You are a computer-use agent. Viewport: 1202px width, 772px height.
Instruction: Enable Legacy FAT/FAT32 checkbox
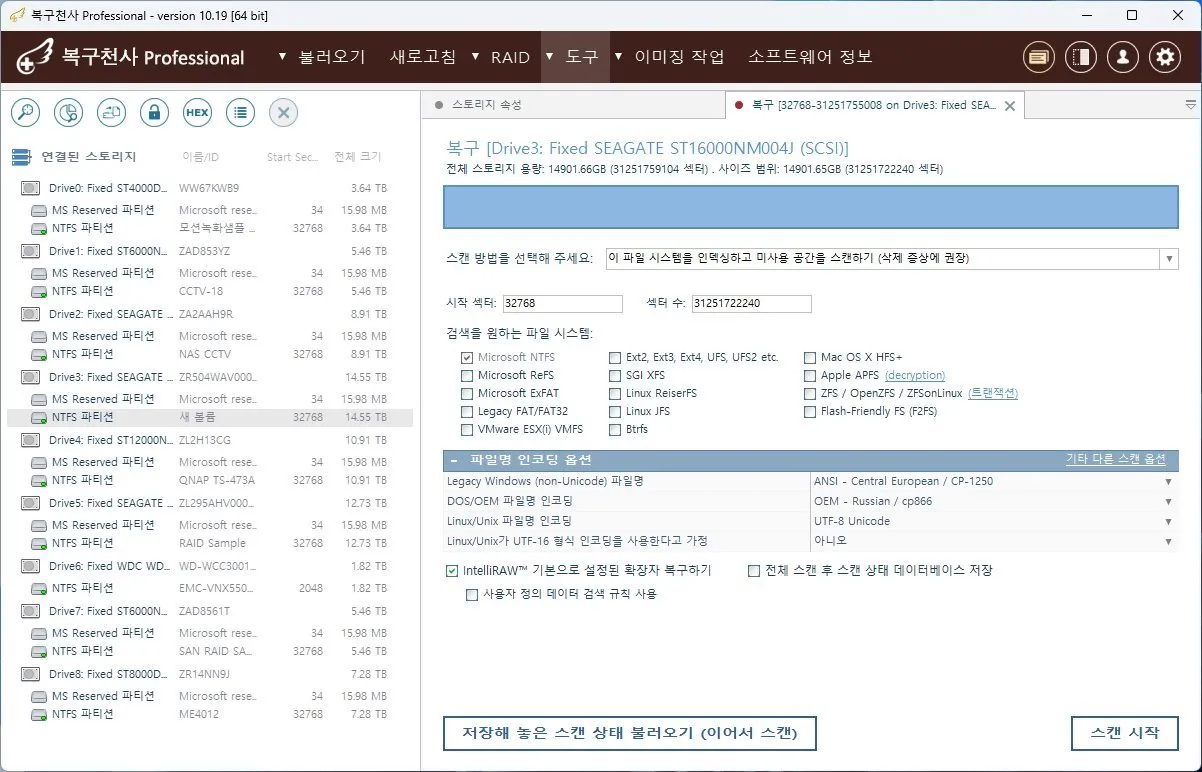(x=467, y=411)
